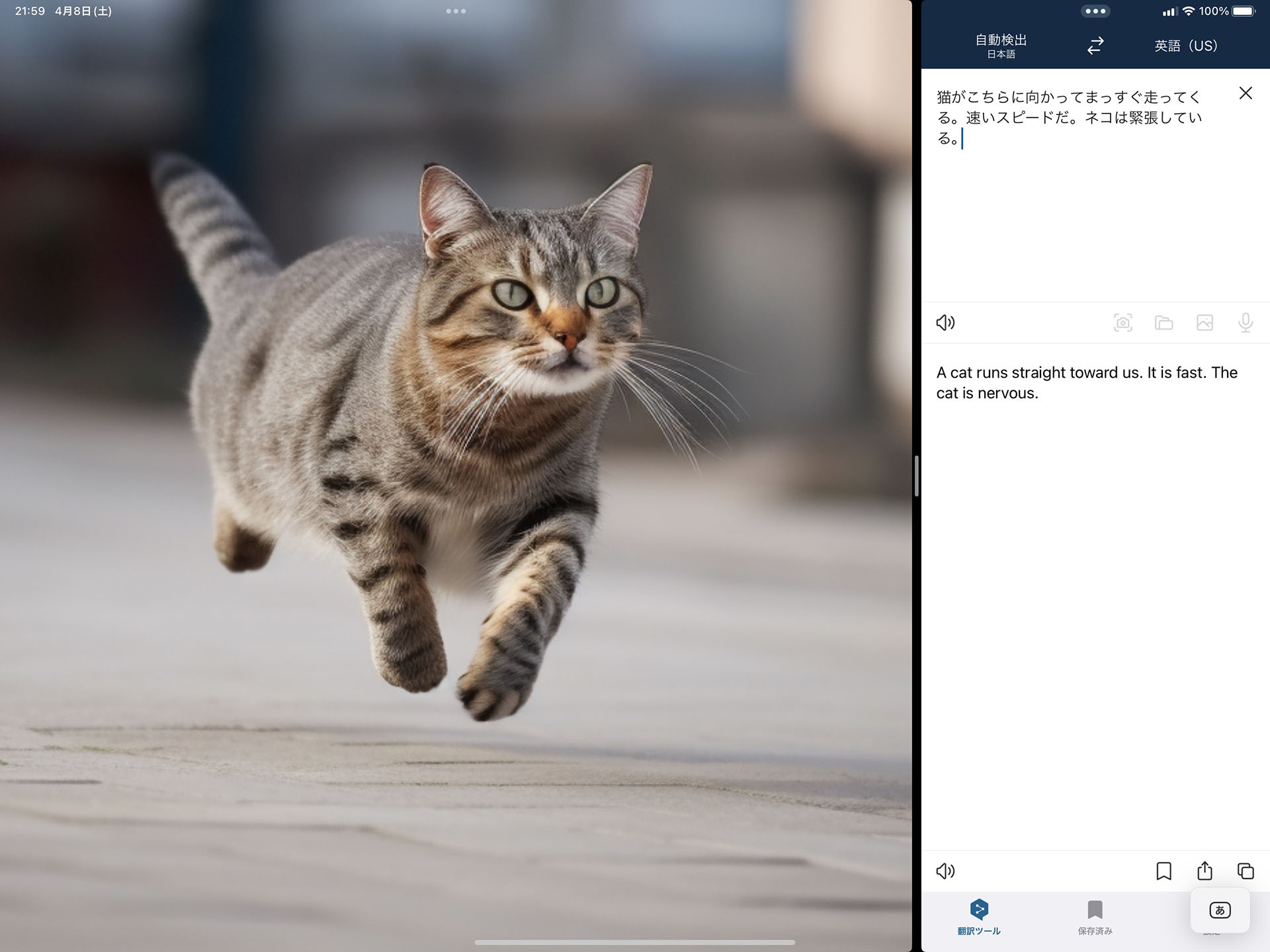Open multitasking dots above translator pane
The height and width of the screenshot is (952, 1270).
[1095, 11]
